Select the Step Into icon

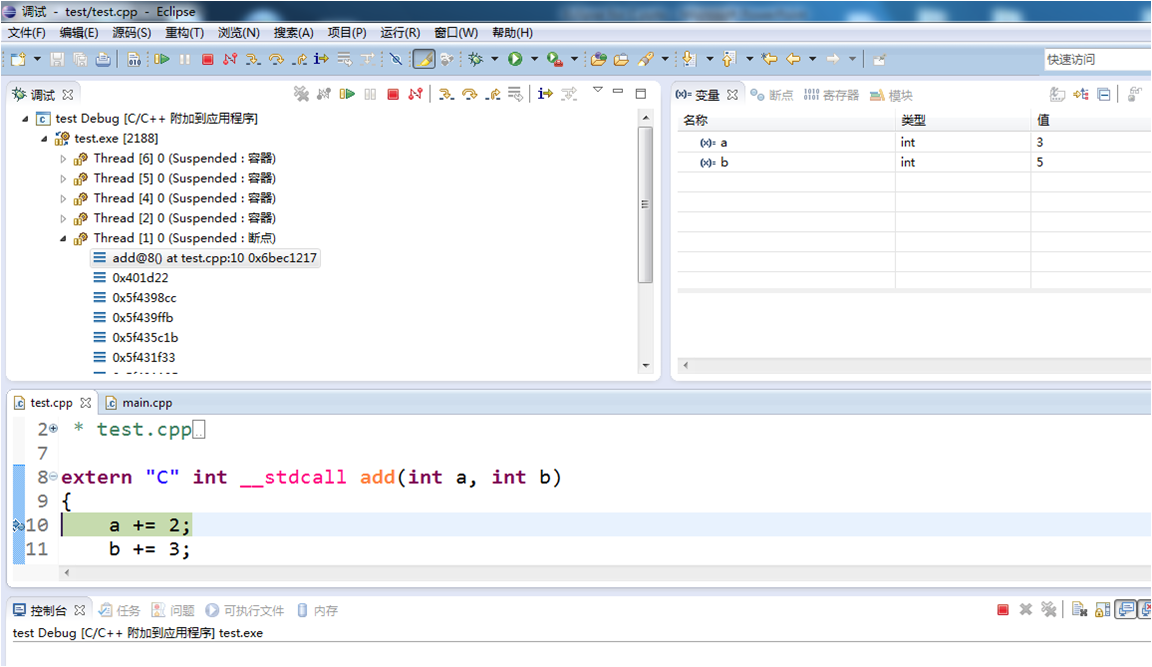pos(446,93)
